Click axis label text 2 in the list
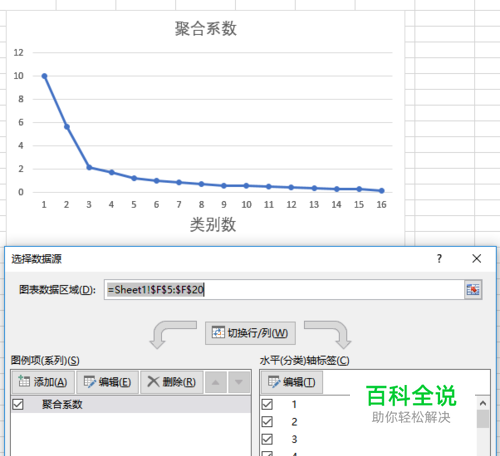Viewport: 500px width, 456px height. (294, 422)
